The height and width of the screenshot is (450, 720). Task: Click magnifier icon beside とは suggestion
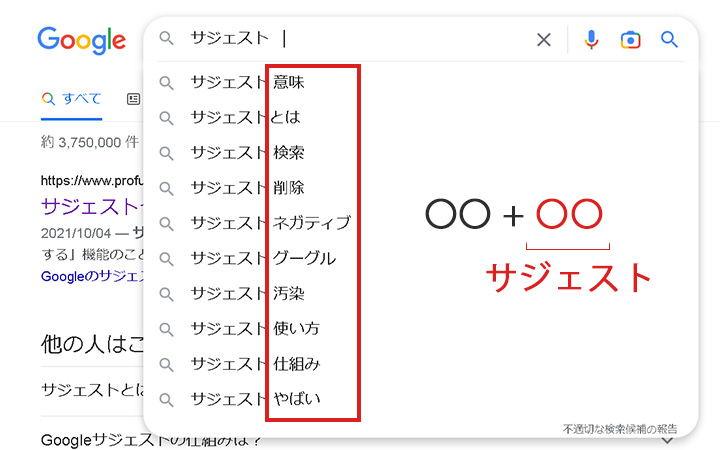pos(166,118)
